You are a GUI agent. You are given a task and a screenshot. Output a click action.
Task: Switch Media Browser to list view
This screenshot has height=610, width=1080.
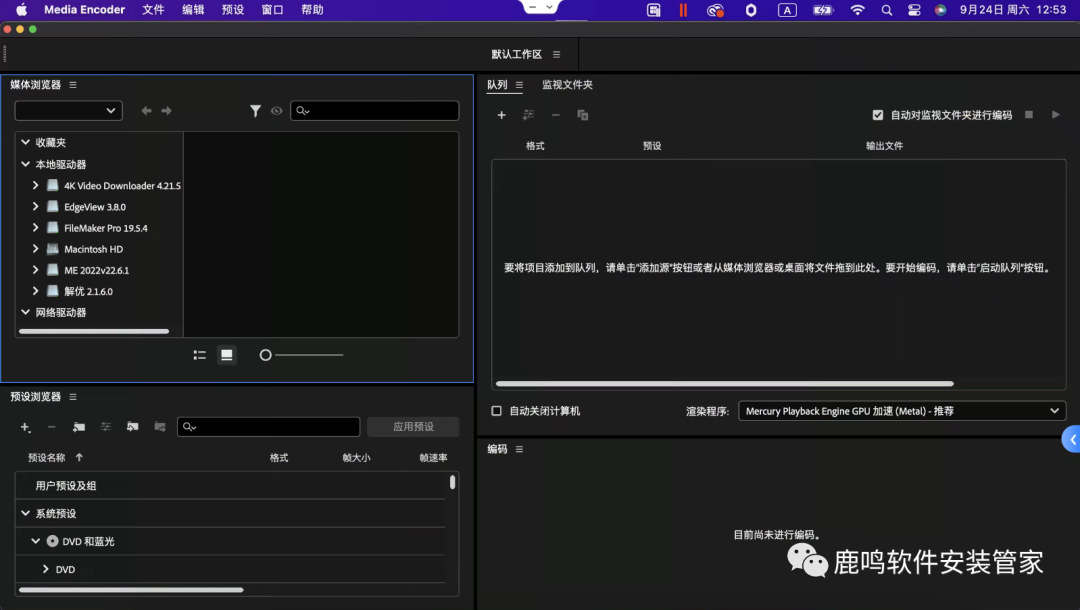click(x=199, y=355)
